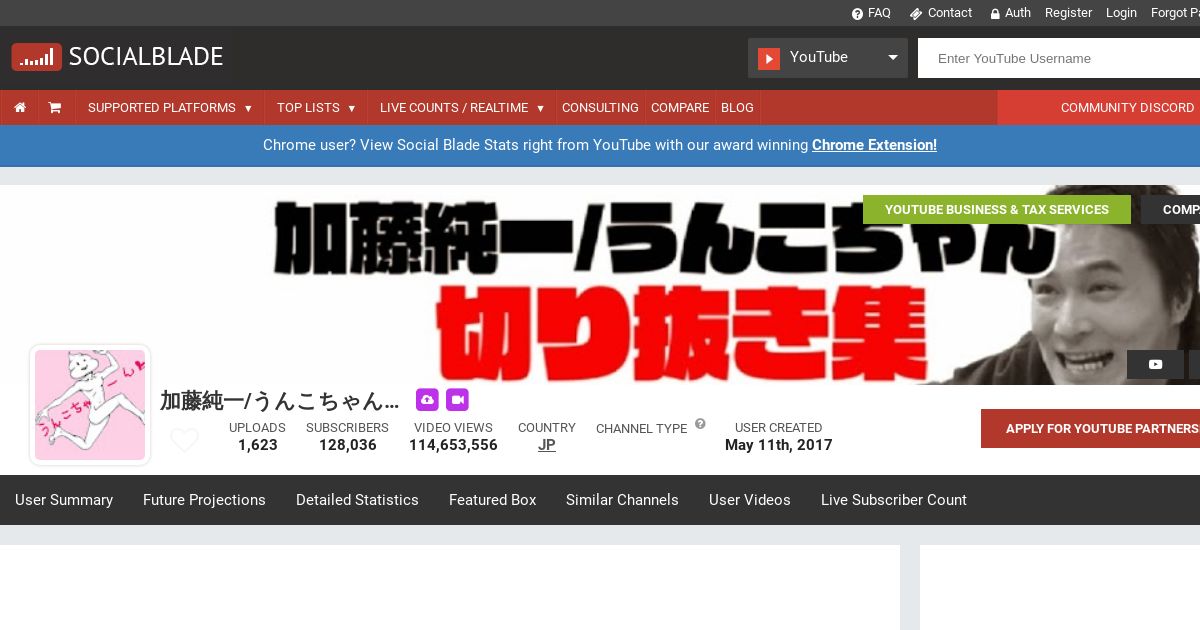This screenshot has width=1200, height=630.
Task: Click the channel avatar image
Action: [x=90, y=405]
